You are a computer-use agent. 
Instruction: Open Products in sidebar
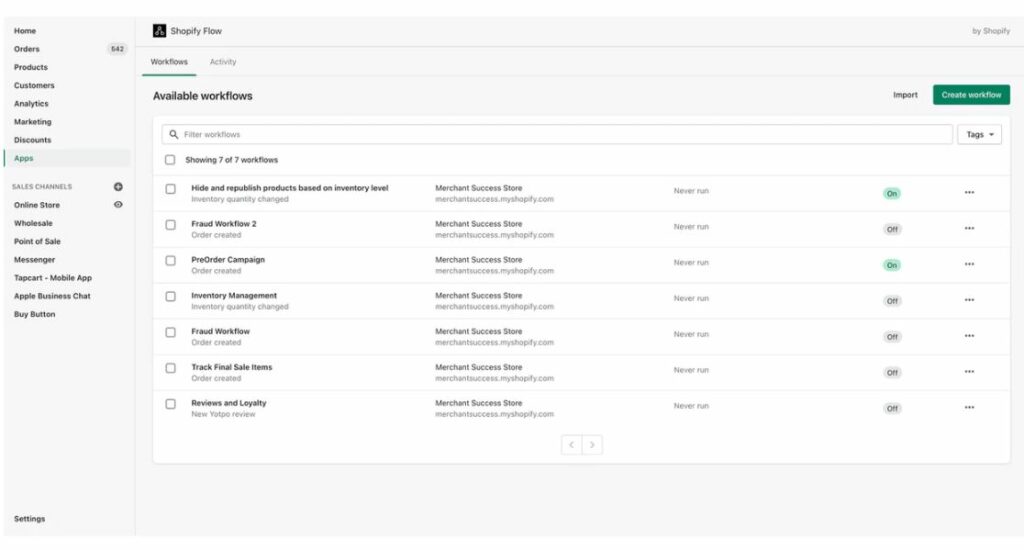coord(31,67)
